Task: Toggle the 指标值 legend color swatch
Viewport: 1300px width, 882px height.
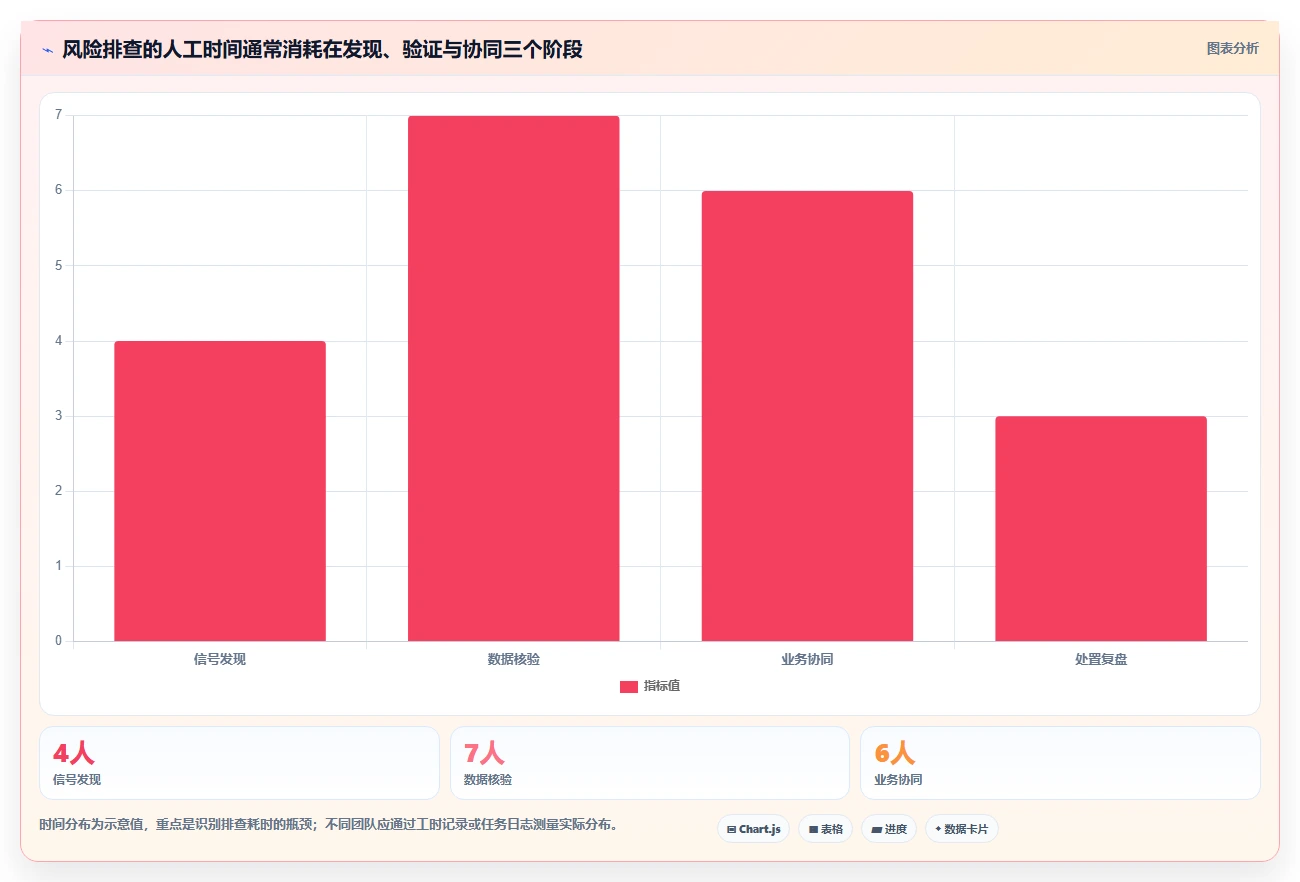Action: (x=628, y=686)
